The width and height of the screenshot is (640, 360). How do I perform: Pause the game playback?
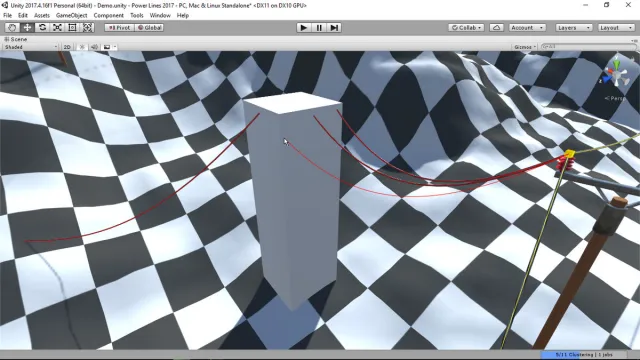(x=319, y=27)
